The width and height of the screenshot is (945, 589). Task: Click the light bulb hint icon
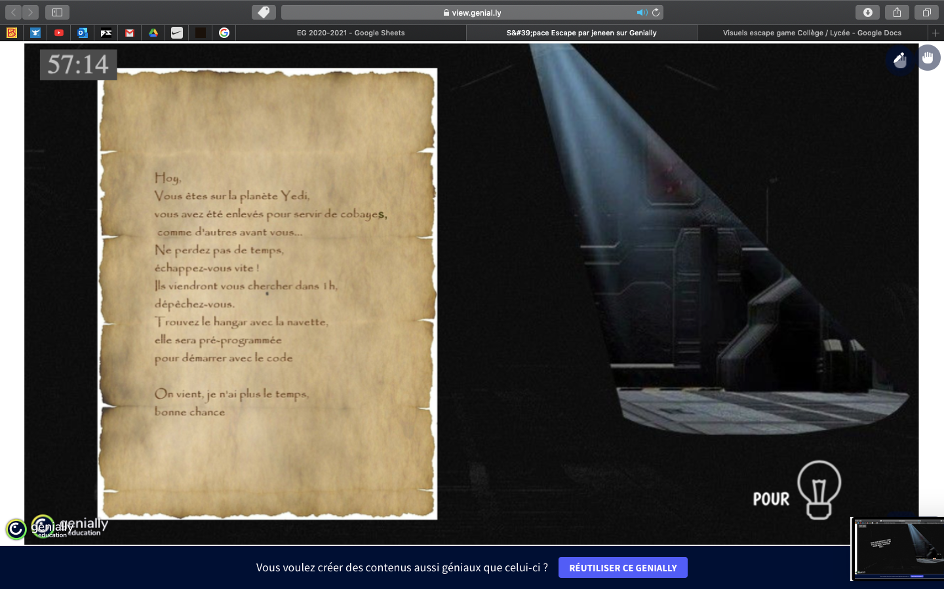819,490
